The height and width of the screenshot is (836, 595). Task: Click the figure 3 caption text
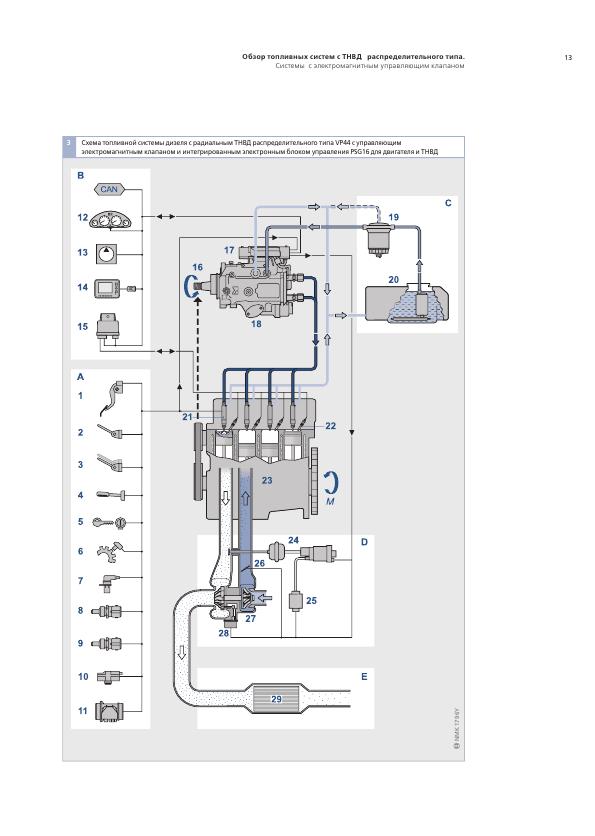[x=260, y=147]
